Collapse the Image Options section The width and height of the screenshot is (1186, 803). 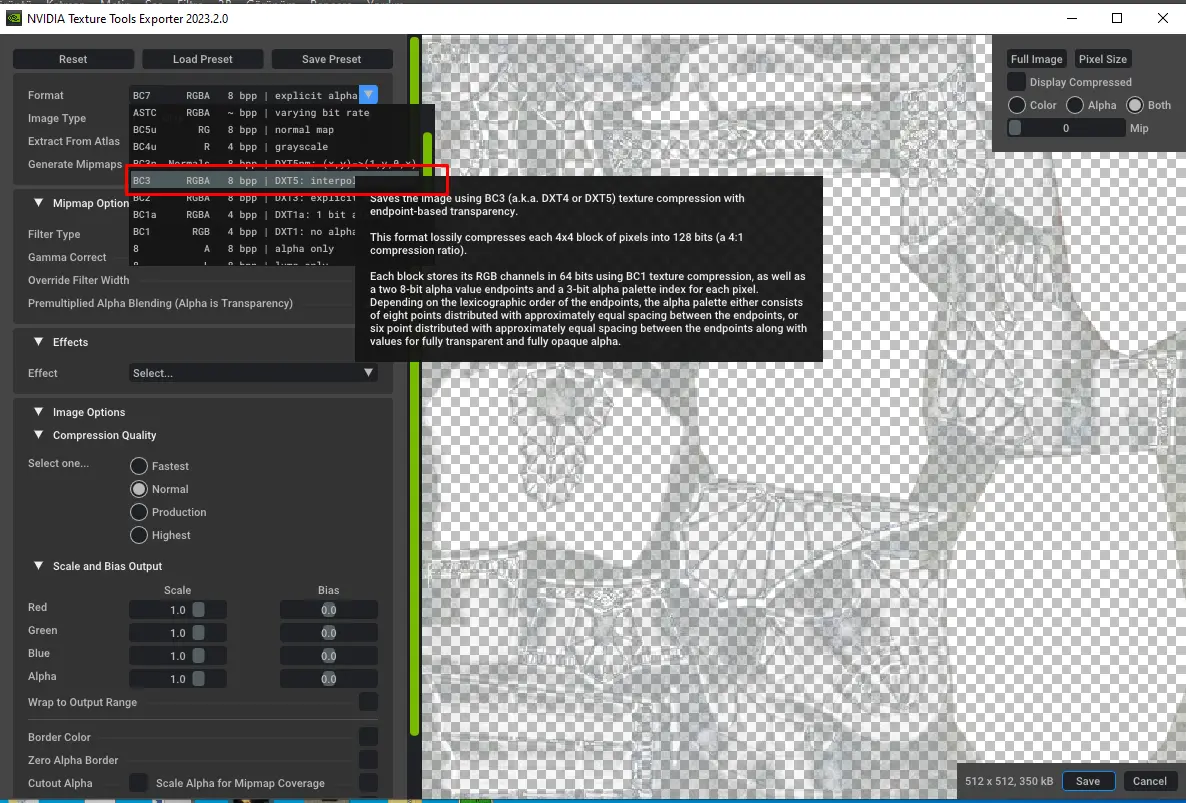[38, 412]
